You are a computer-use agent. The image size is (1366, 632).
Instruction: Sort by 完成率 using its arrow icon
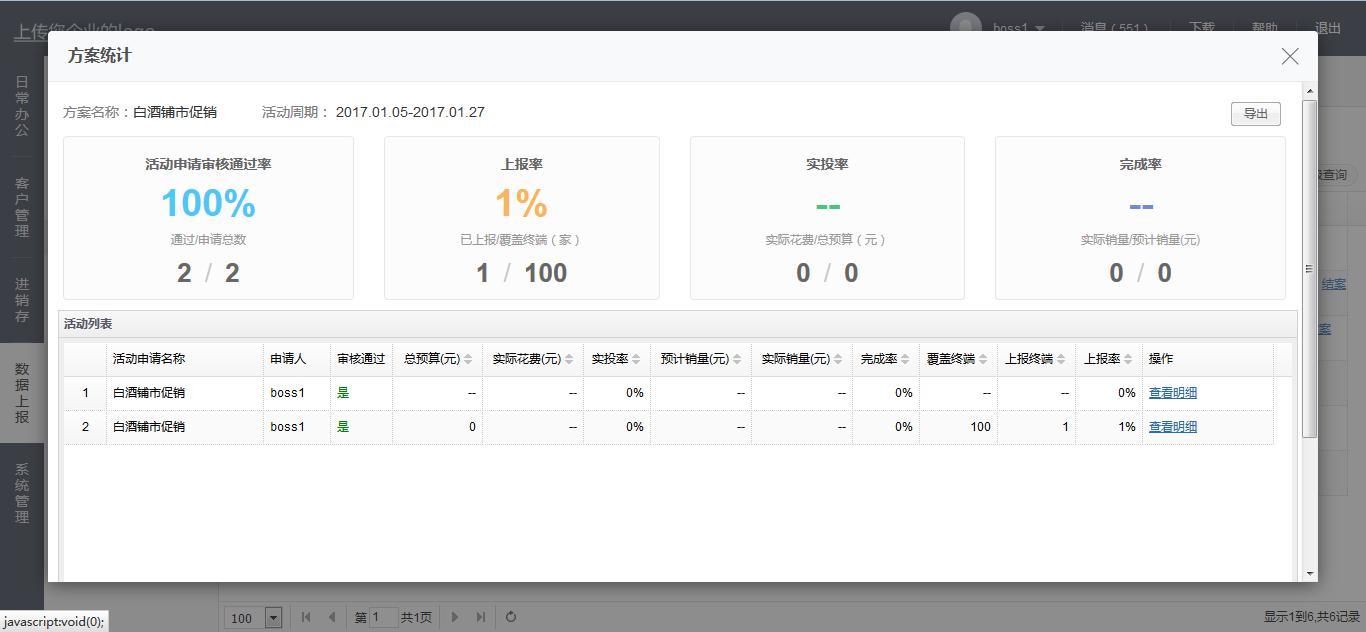pyautogui.click(x=905, y=360)
